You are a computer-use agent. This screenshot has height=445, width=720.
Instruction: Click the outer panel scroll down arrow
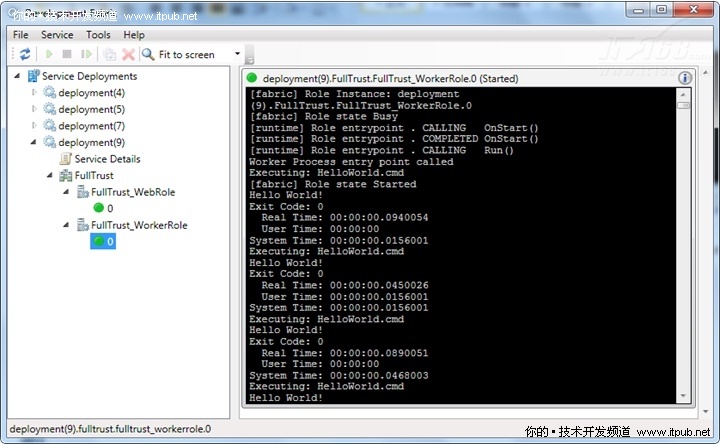(706, 411)
